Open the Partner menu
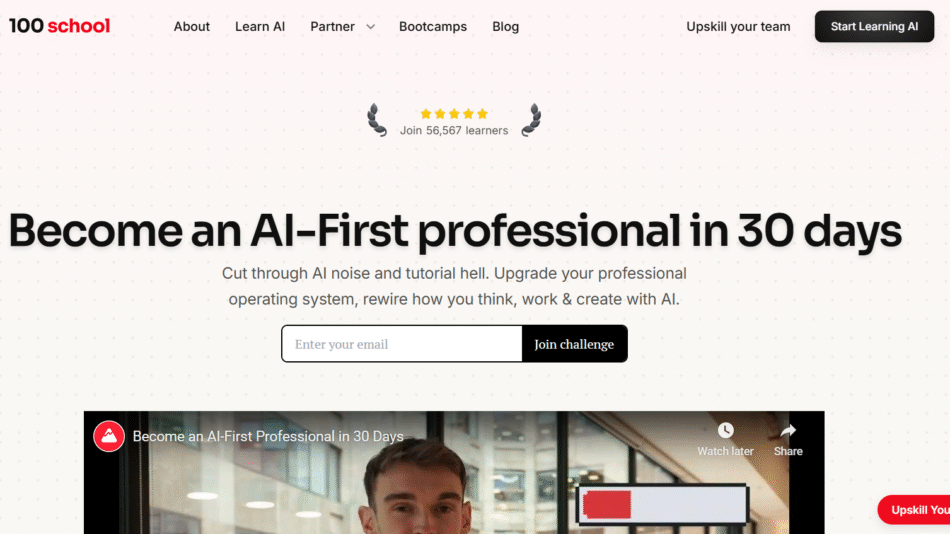Image resolution: width=950 pixels, height=534 pixels. 333,27
